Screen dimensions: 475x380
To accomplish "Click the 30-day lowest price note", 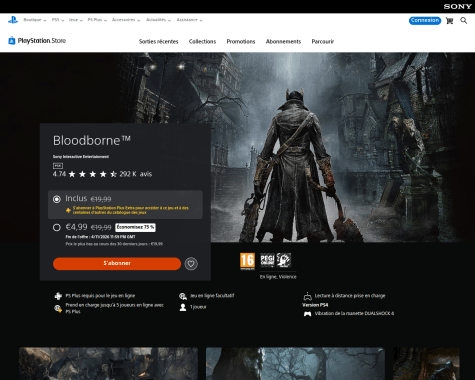I will pos(114,244).
